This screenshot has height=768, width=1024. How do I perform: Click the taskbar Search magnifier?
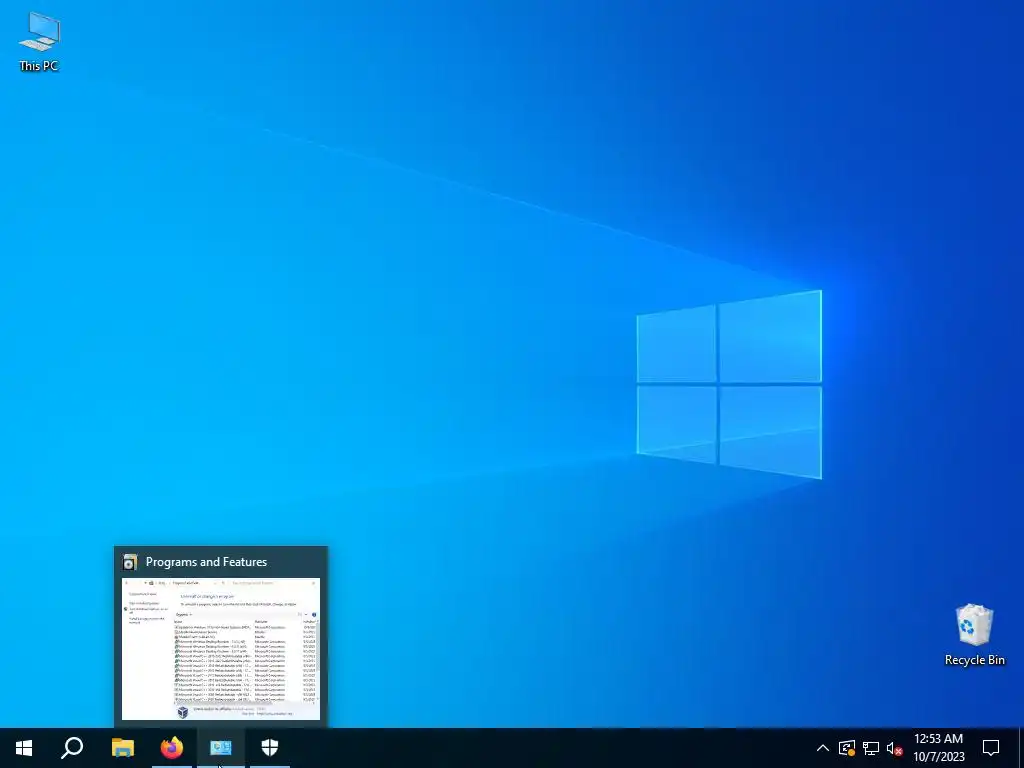coord(72,748)
